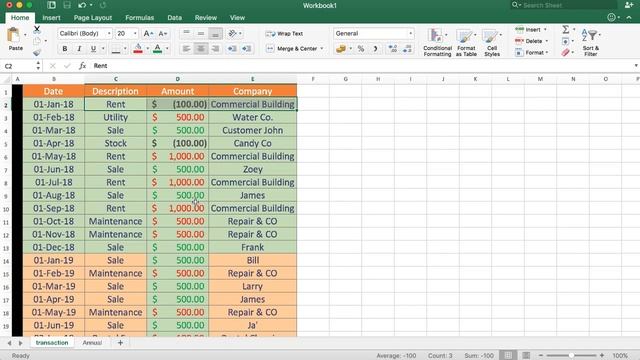Screen dimensions: 640x360
Task: Open Cell Styles gallery
Action: click(x=492, y=42)
